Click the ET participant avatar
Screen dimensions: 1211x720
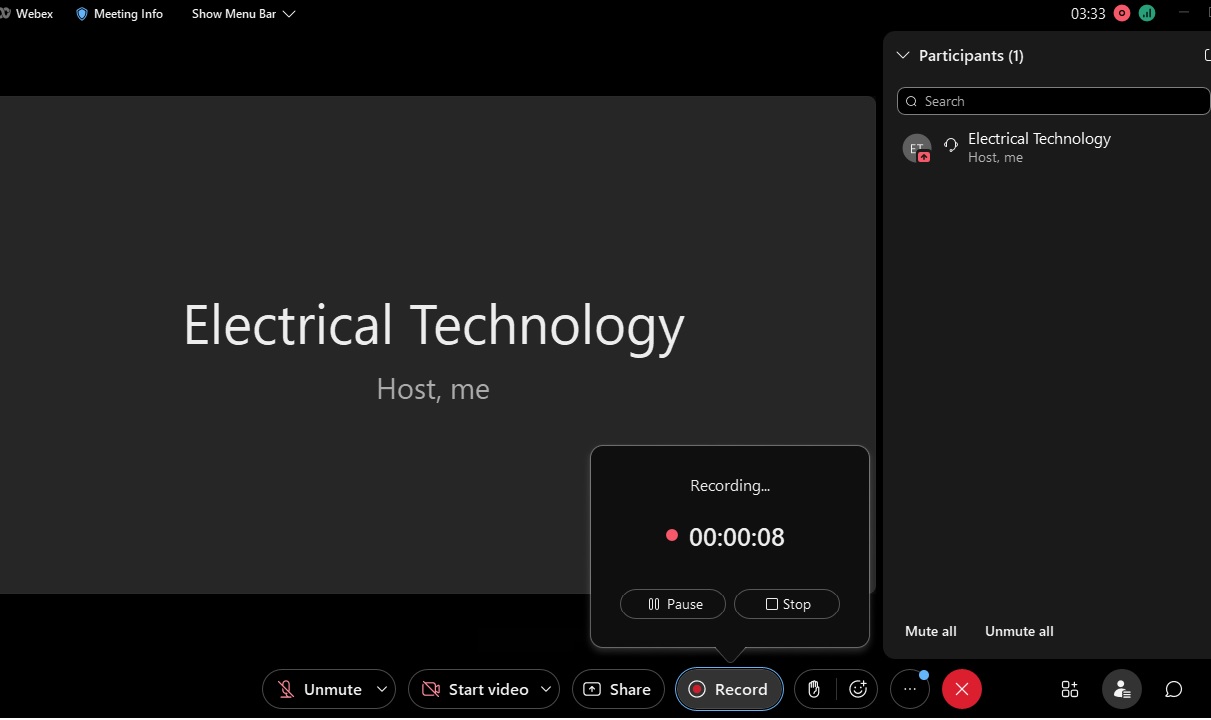917,148
